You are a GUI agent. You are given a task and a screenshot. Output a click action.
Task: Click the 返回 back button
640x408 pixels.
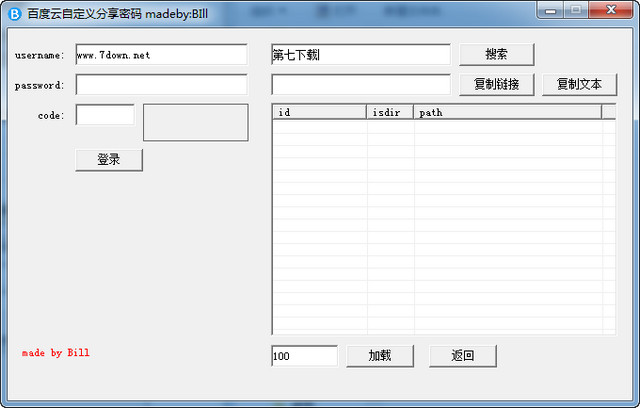463,356
